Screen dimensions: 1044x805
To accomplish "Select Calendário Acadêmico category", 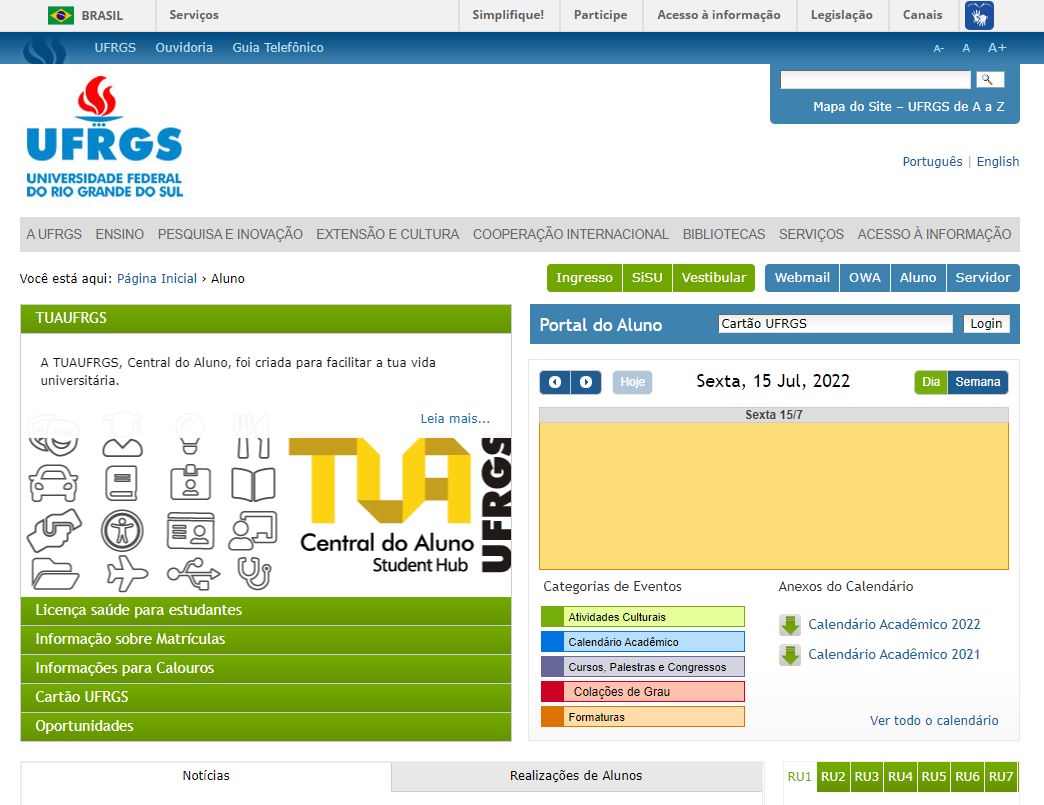I will click(x=643, y=642).
